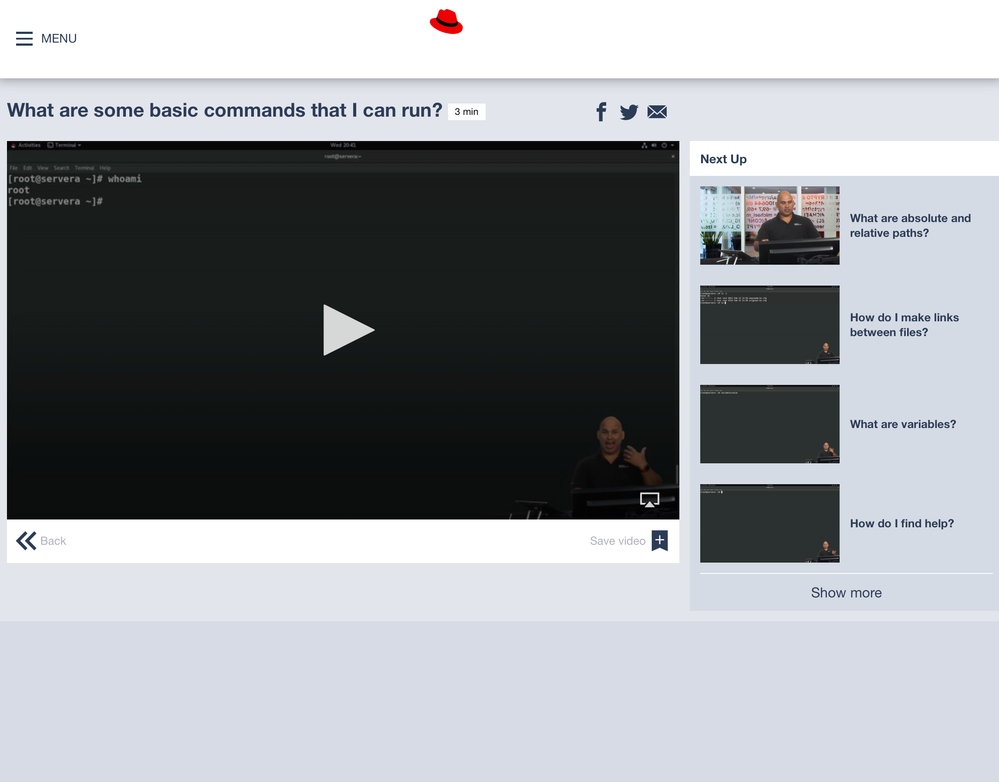Click the Red Hat logo
The height and width of the screenshot is (782, 999).
(x=446, y=22)
